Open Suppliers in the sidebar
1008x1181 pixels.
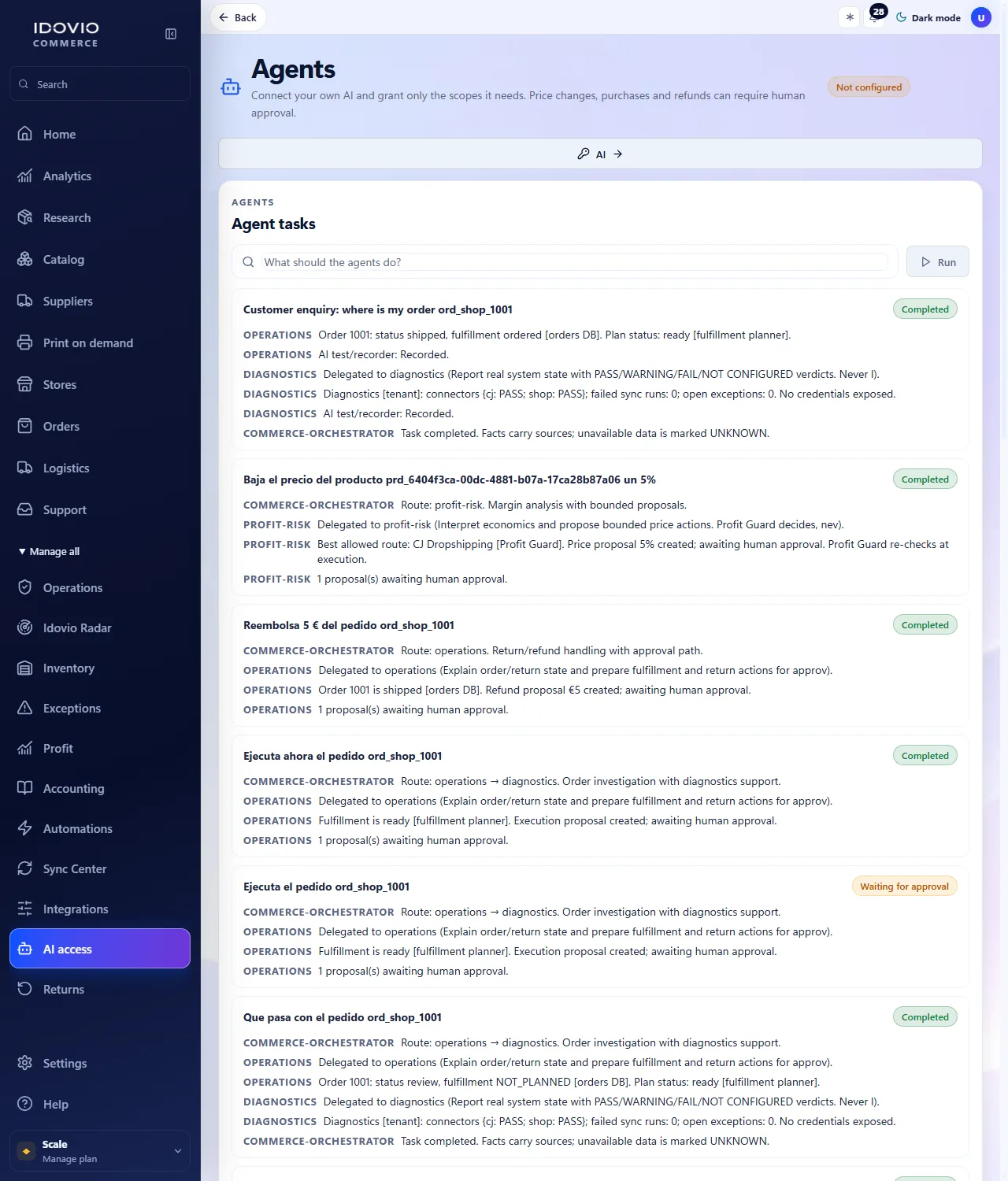pyautogui.click(x=100, y=302)
